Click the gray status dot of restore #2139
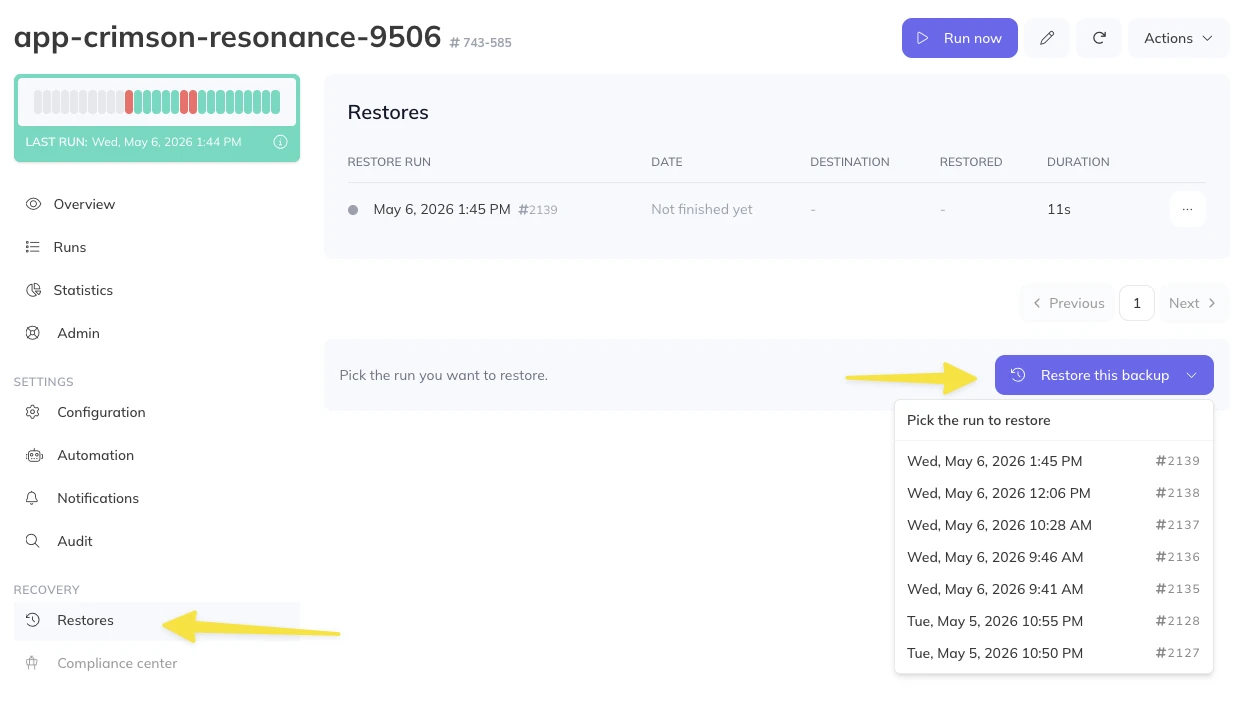Screen dimensions: 1246x713 [x=353, y=210]
